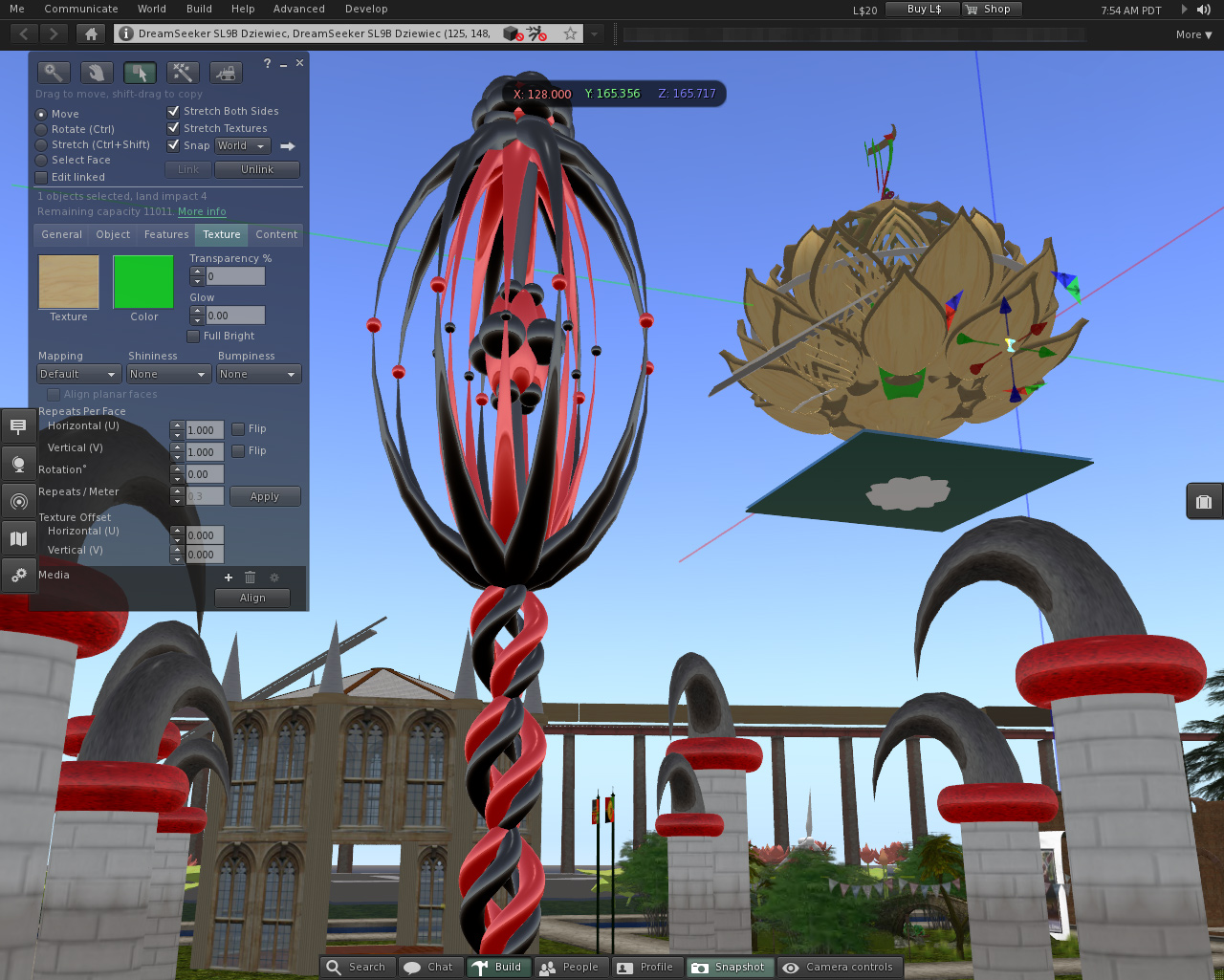Switch to the Object tab
Screen dimensions: 1224x980
[113, 234]
